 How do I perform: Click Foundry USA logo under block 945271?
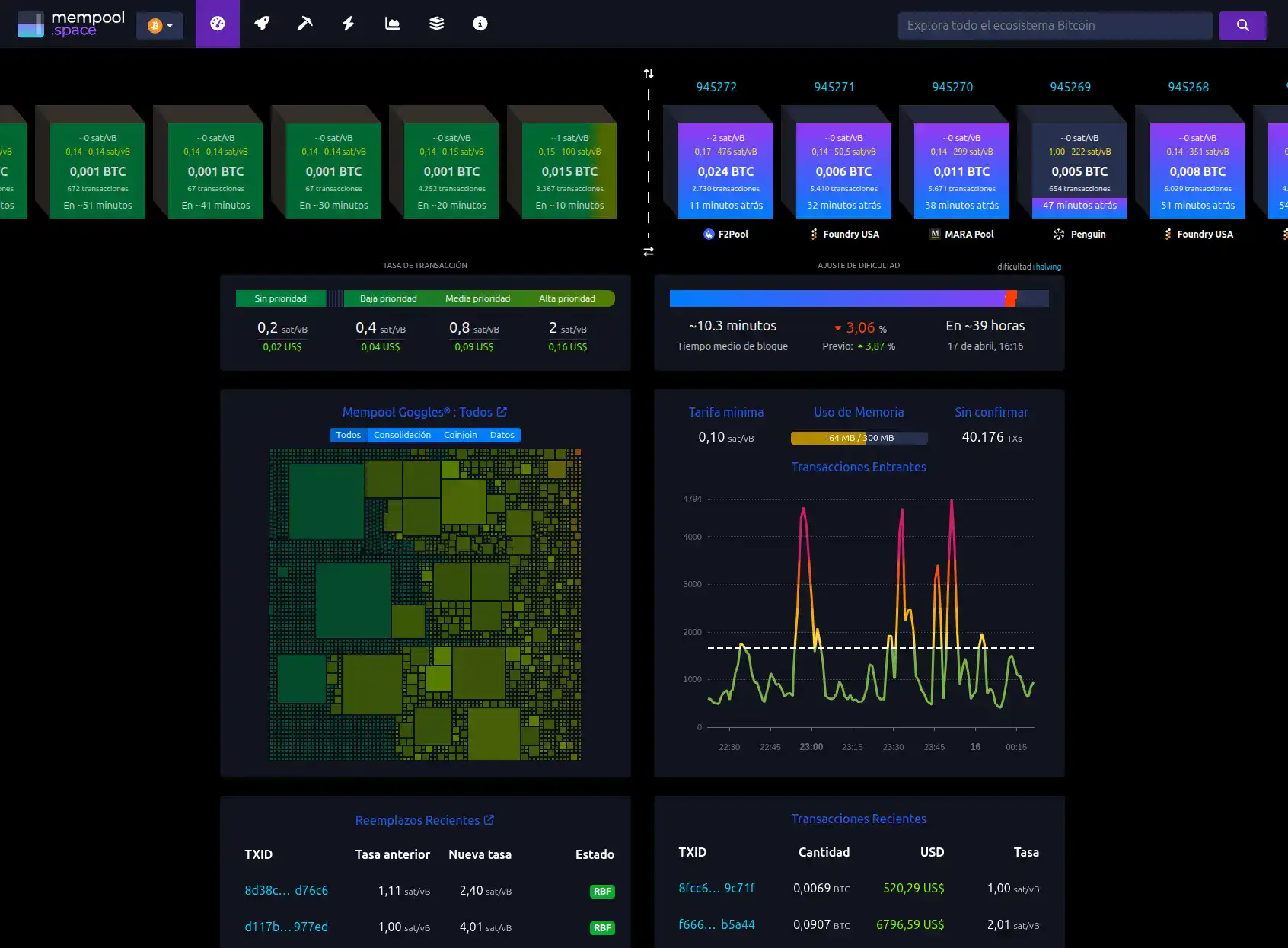coord(814,234)
